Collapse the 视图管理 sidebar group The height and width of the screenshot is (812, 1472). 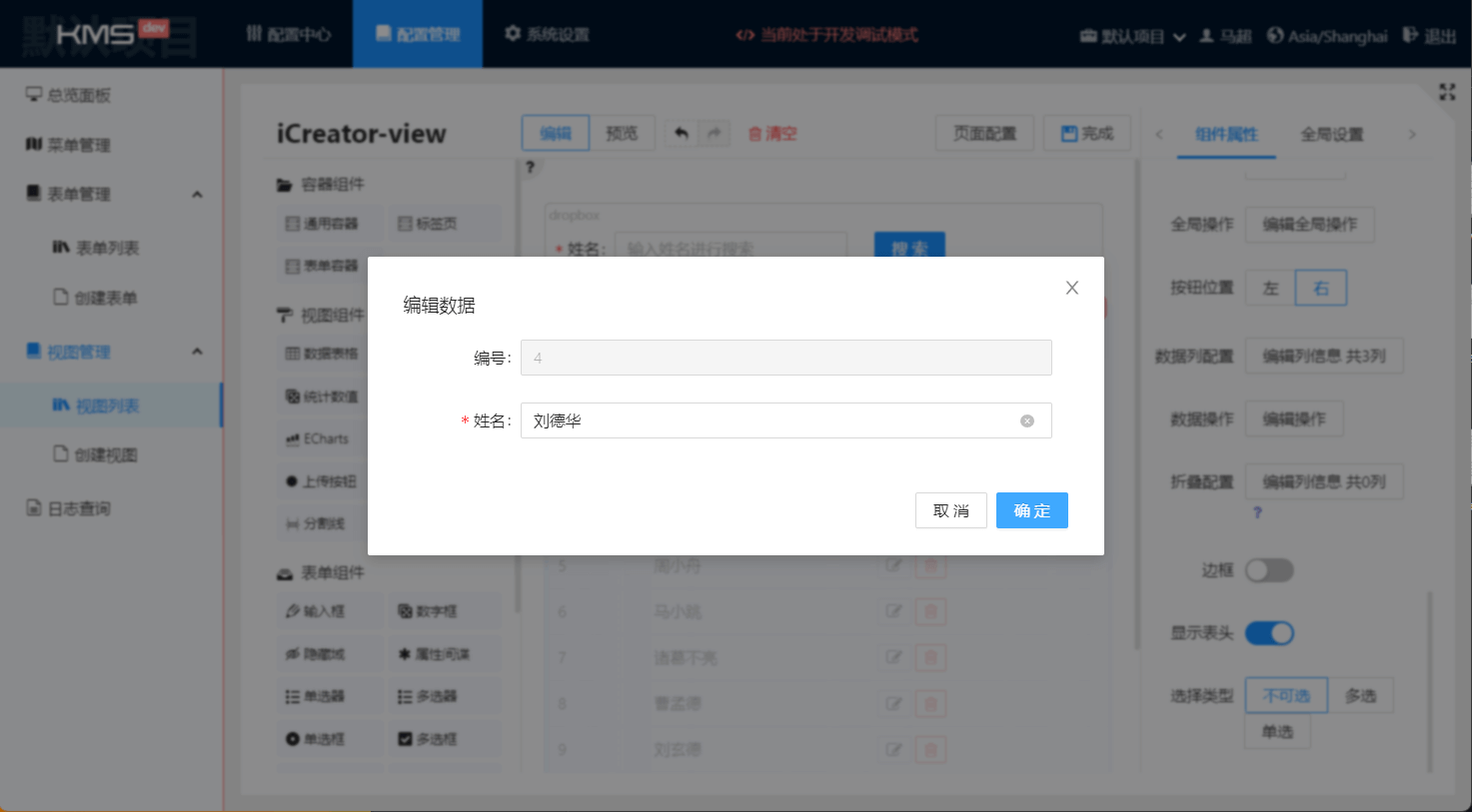[x=197, y=352]
